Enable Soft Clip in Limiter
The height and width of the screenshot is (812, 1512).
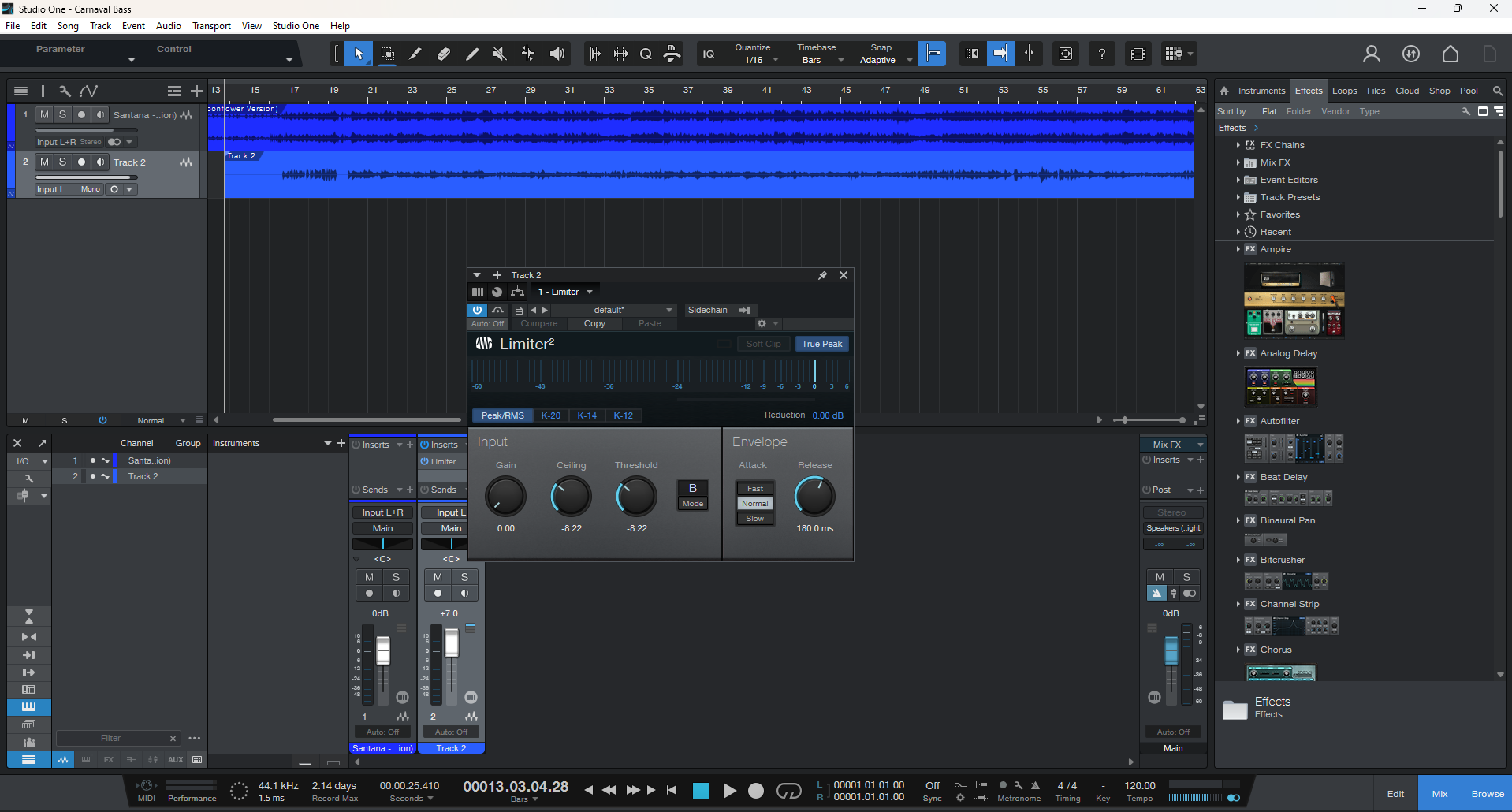[x=763, y=344]
